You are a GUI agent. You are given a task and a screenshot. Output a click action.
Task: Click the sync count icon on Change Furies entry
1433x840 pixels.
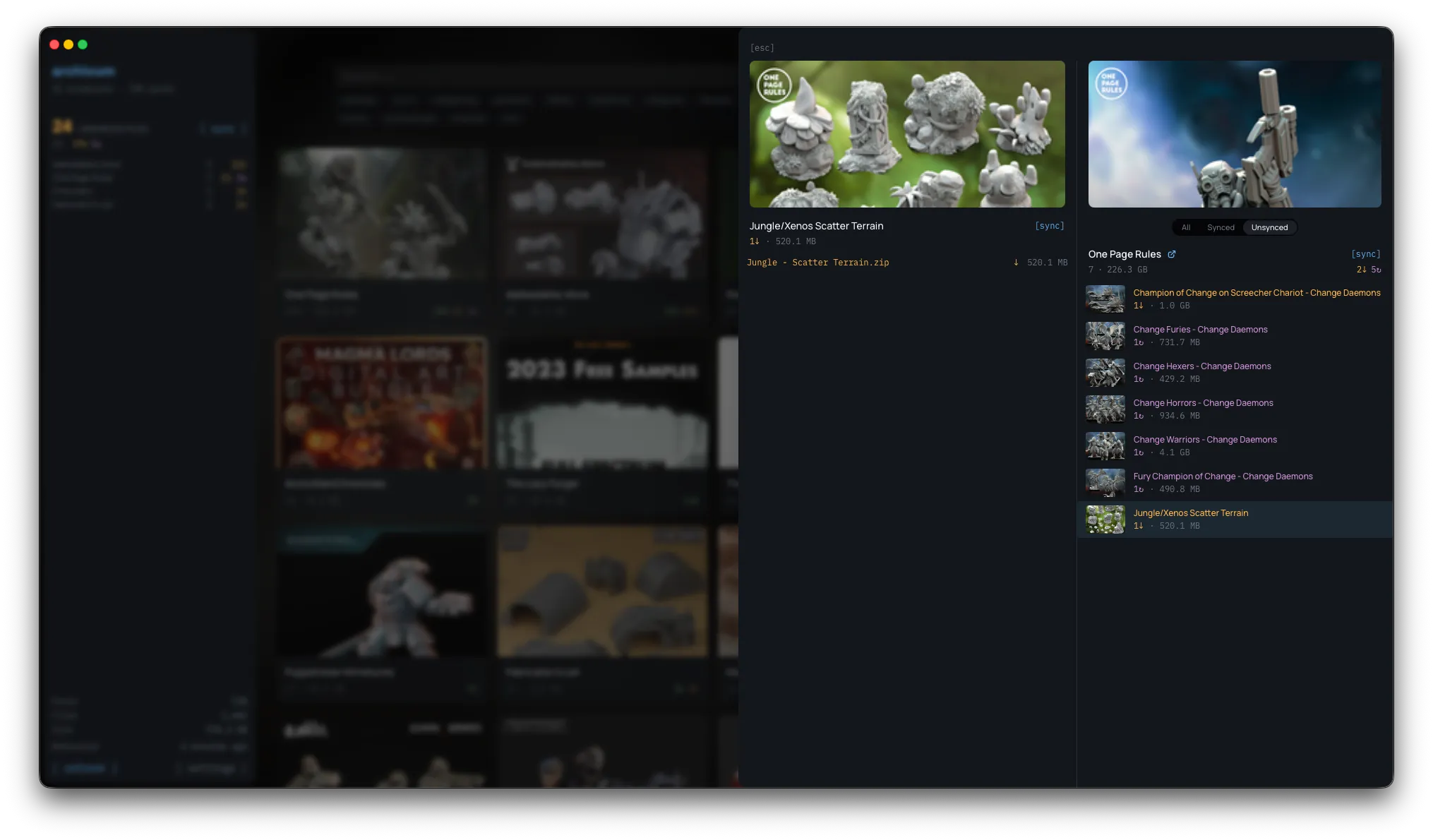(1139, 342)
